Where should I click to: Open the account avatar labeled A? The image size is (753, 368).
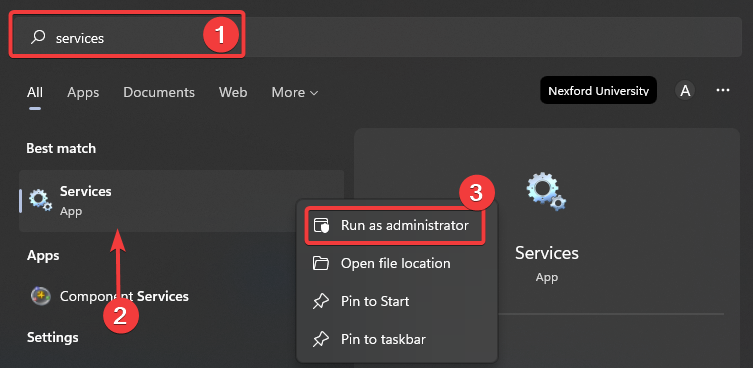[685, 90]
